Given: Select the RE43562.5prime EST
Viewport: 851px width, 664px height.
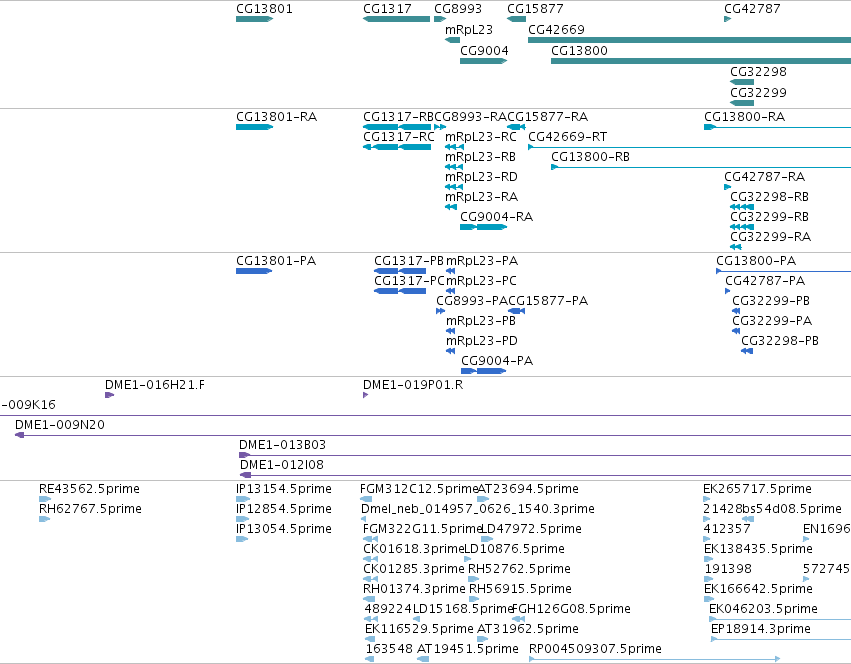Looking at the screenshot, I should point(45,499).
